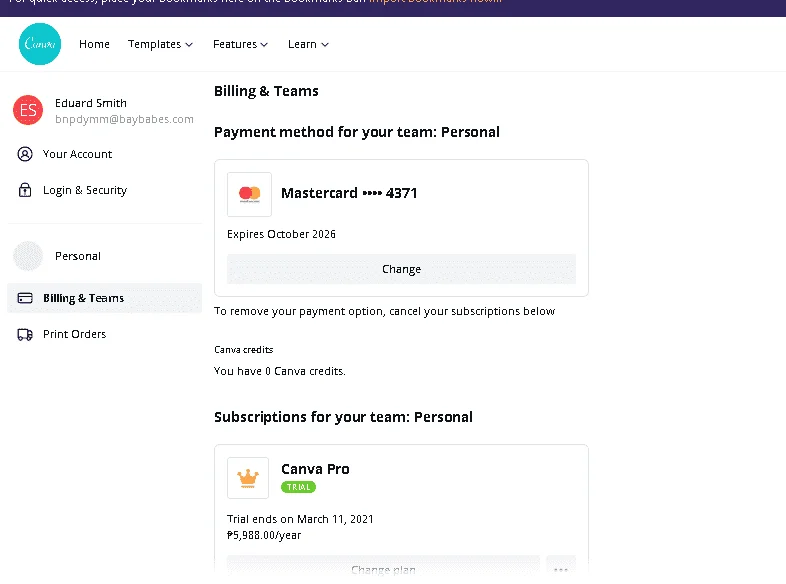Screen dimensions: 786x584
Task: Expand the Features dropdown
Action: (241, 44)
